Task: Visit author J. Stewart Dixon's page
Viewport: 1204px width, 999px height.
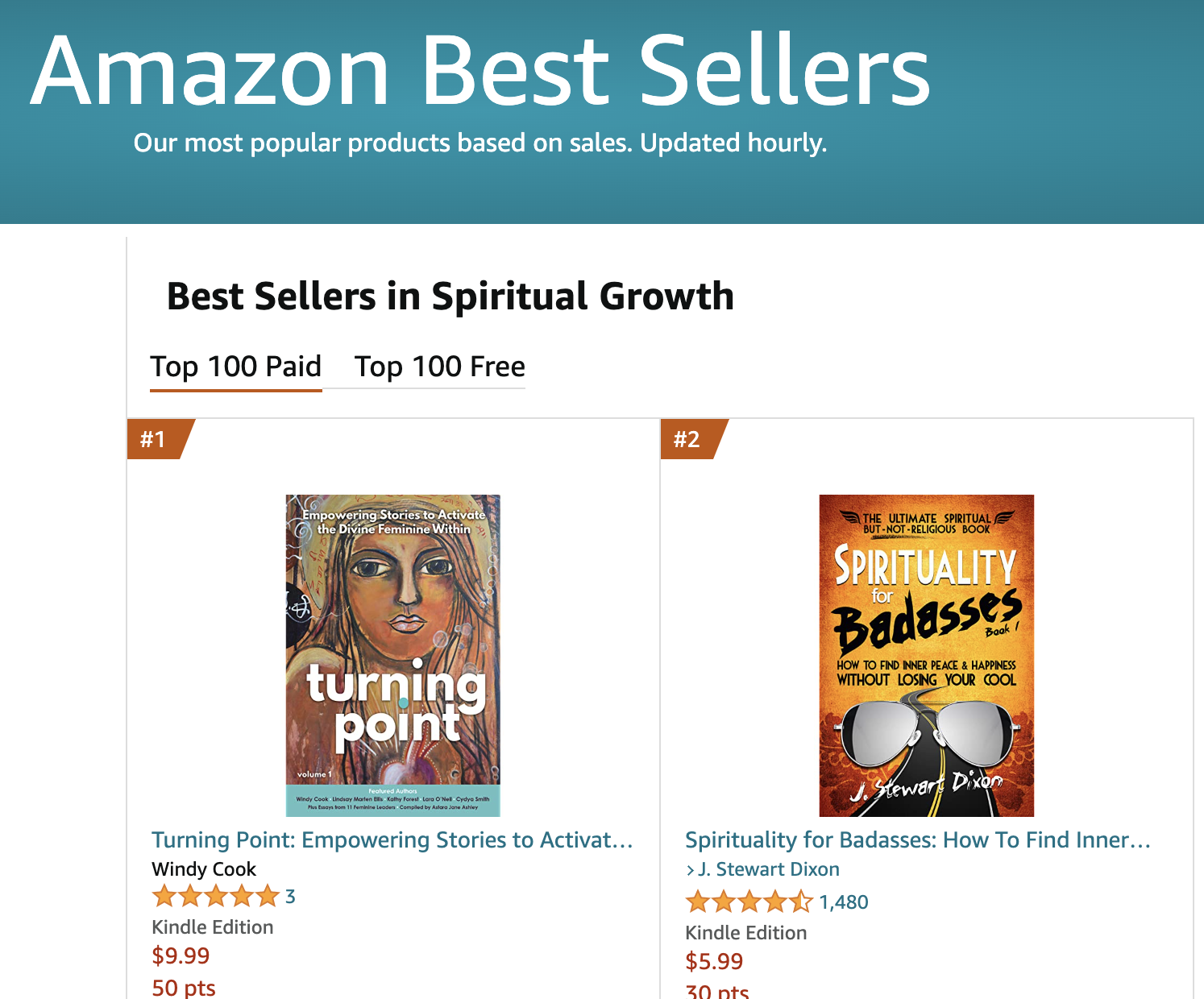Action: coord(769,869)
